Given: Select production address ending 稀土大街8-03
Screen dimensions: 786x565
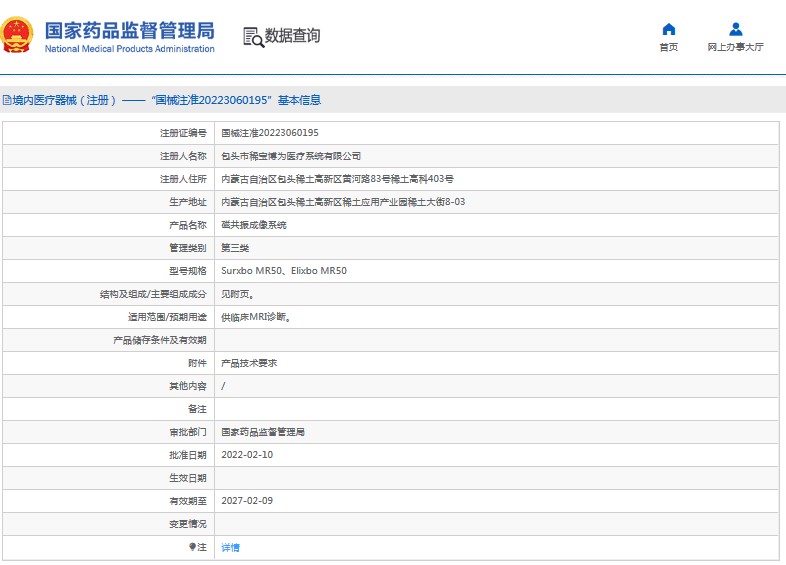Looking at the screenshot, I should (x=343, y=202).
